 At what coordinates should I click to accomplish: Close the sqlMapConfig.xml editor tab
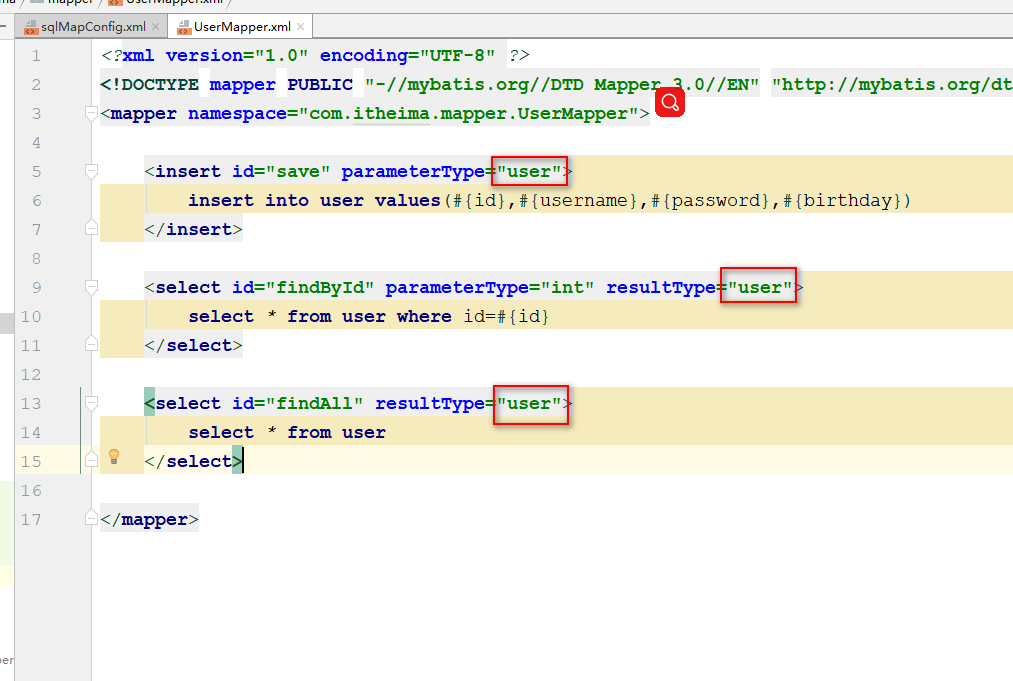155,27
